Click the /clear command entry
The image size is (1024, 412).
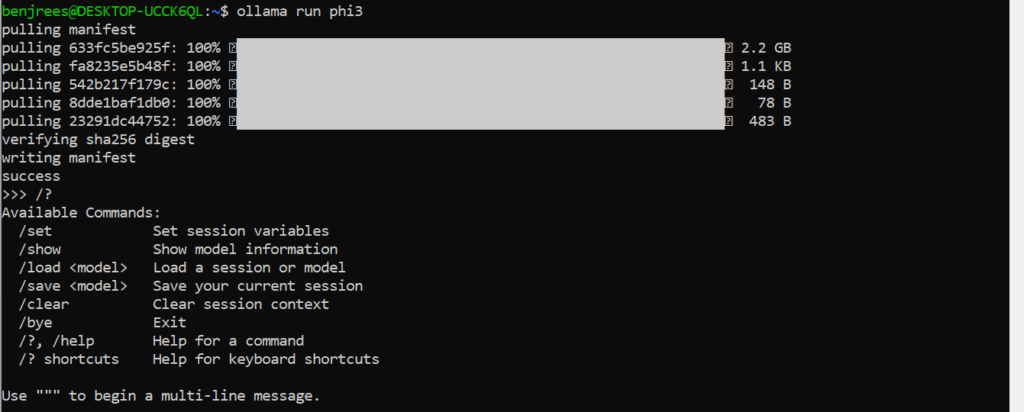click(44, 304)
